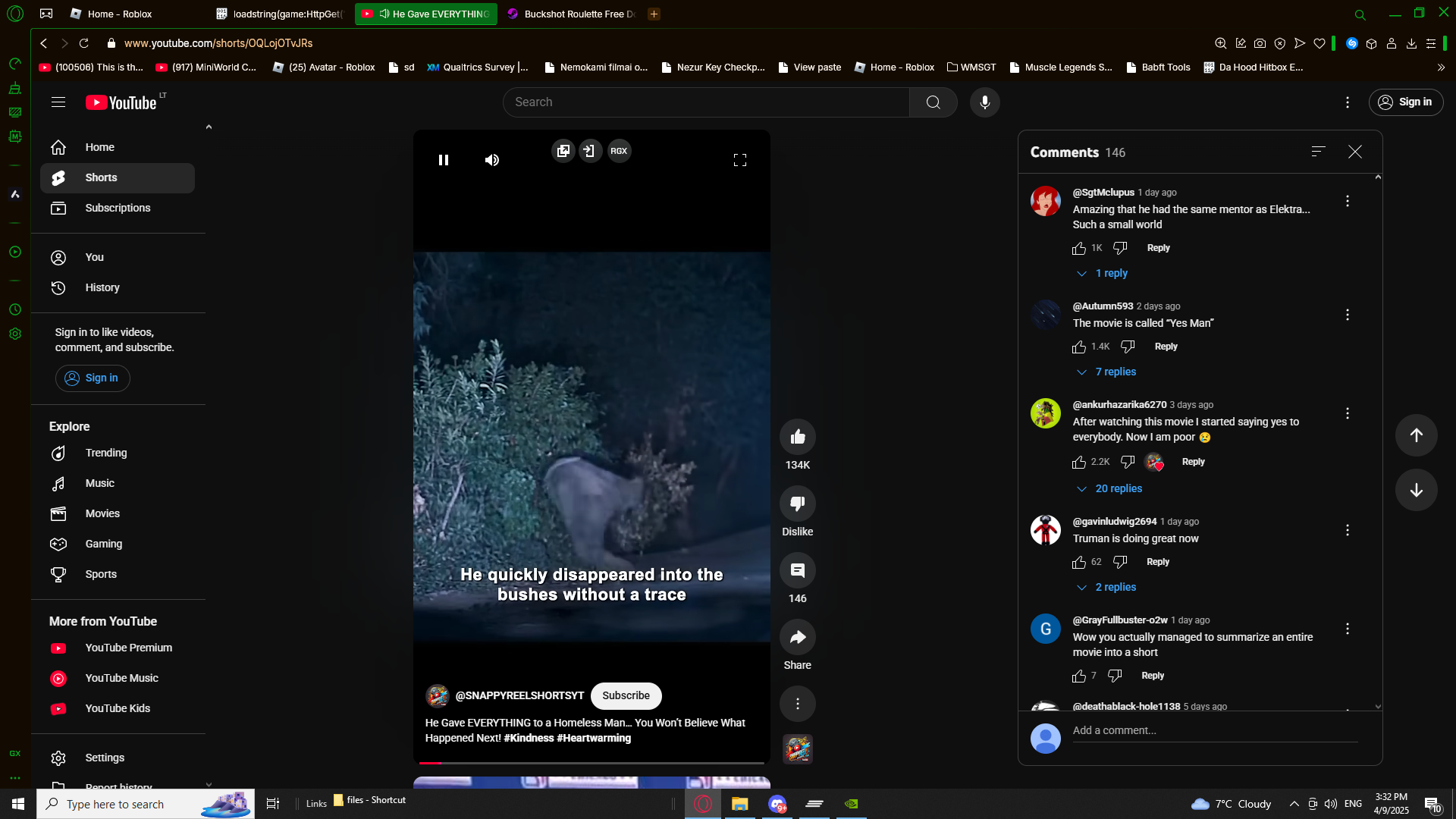Open File Explorer from the taskbar
This screenshot has height=819, width=1456.
click(739, 804)
